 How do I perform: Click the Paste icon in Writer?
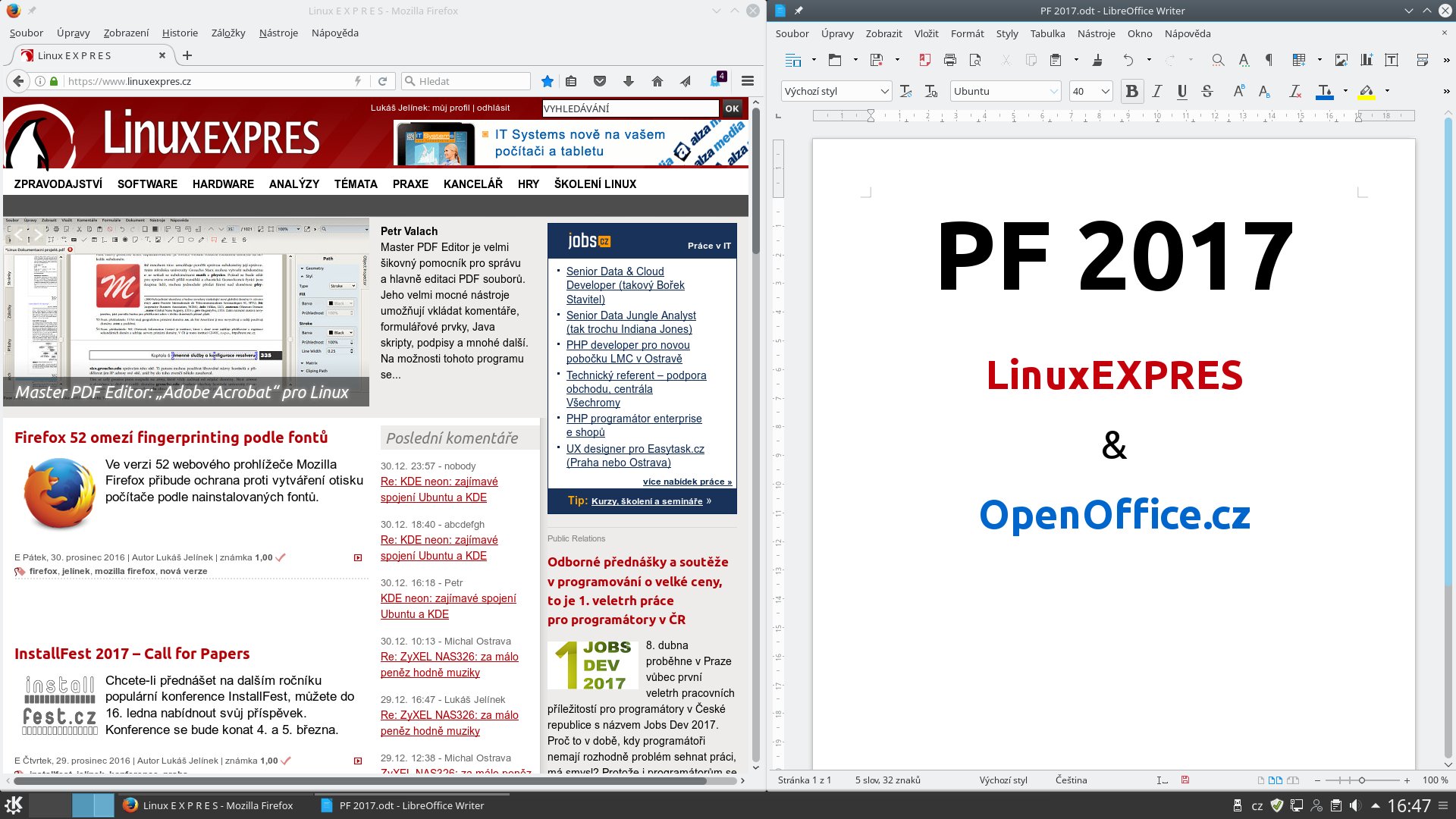(x=1055, y=60)
